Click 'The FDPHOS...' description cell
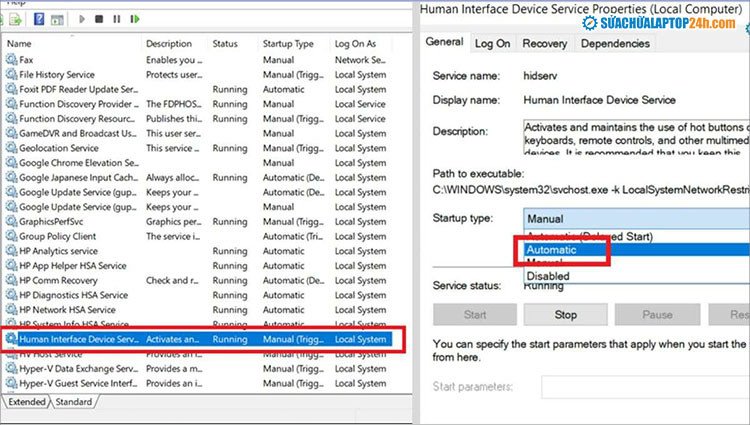The width and height of the screenshot is (750, 425). click(174, 104)
